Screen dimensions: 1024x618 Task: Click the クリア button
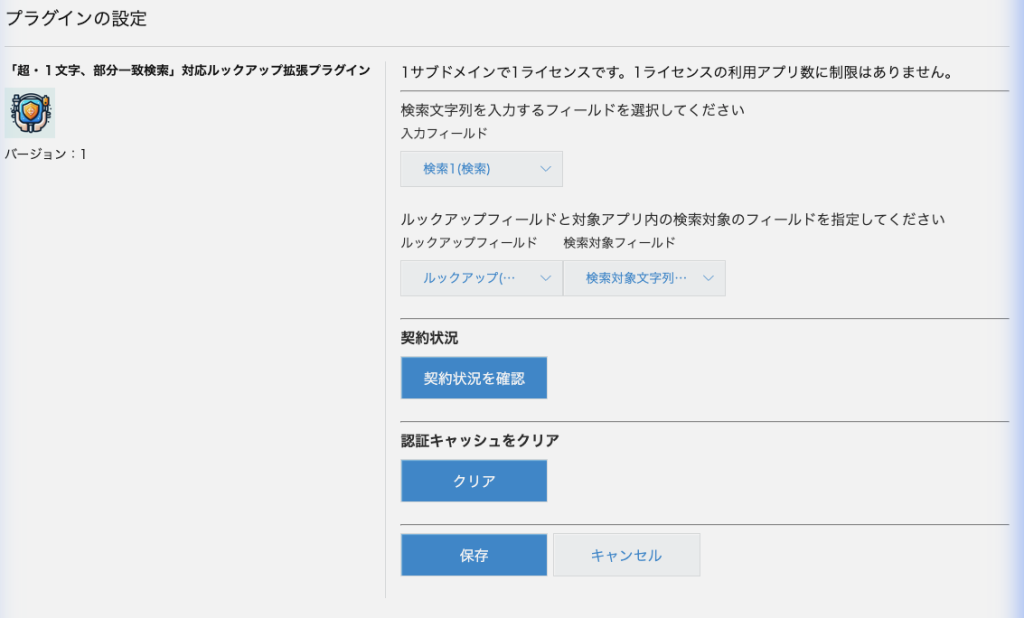474,481
